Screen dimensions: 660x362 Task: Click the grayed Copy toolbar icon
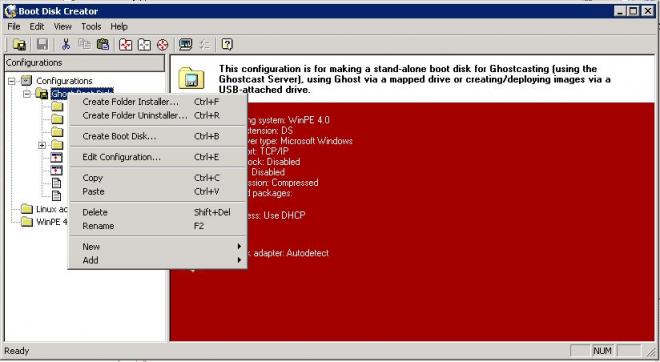(85, 44)
